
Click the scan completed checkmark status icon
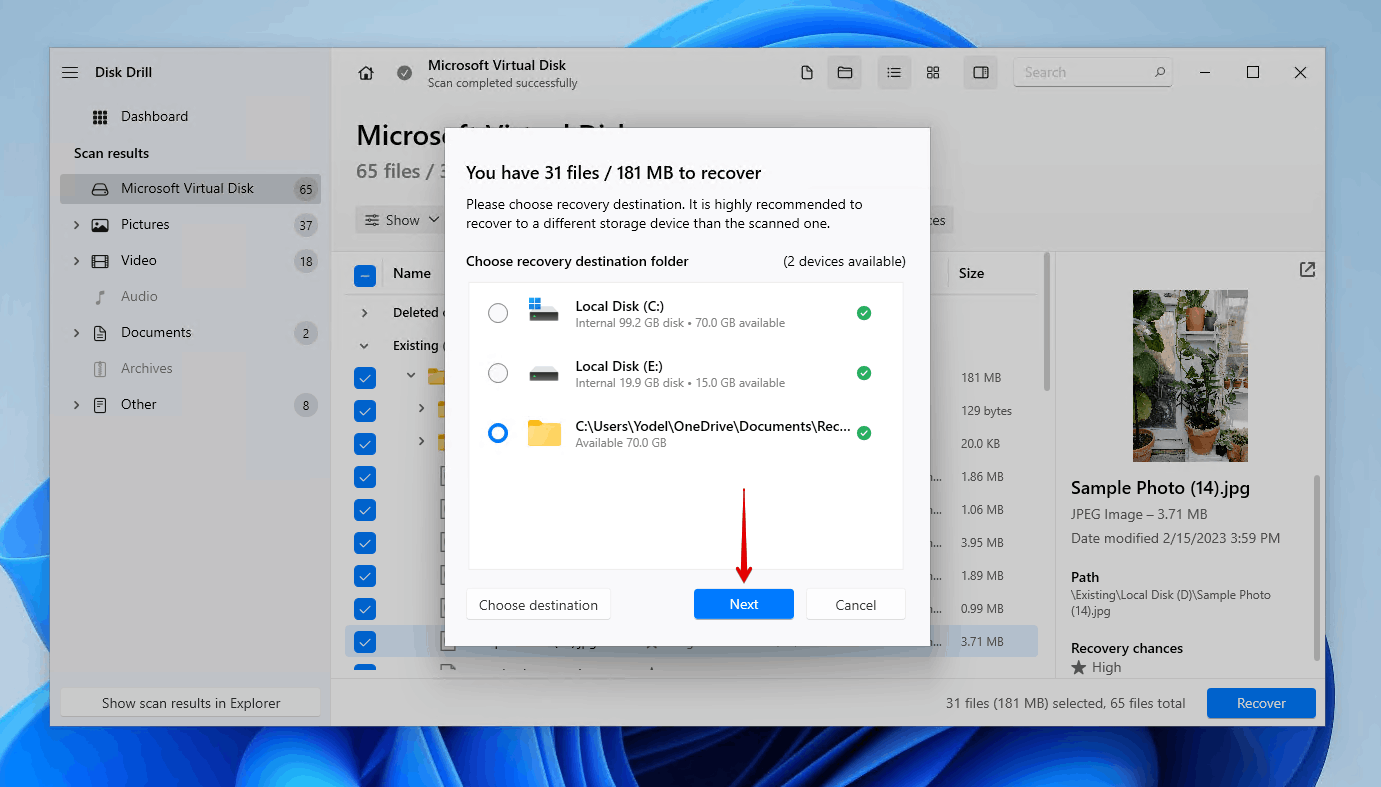click(404, 73)
